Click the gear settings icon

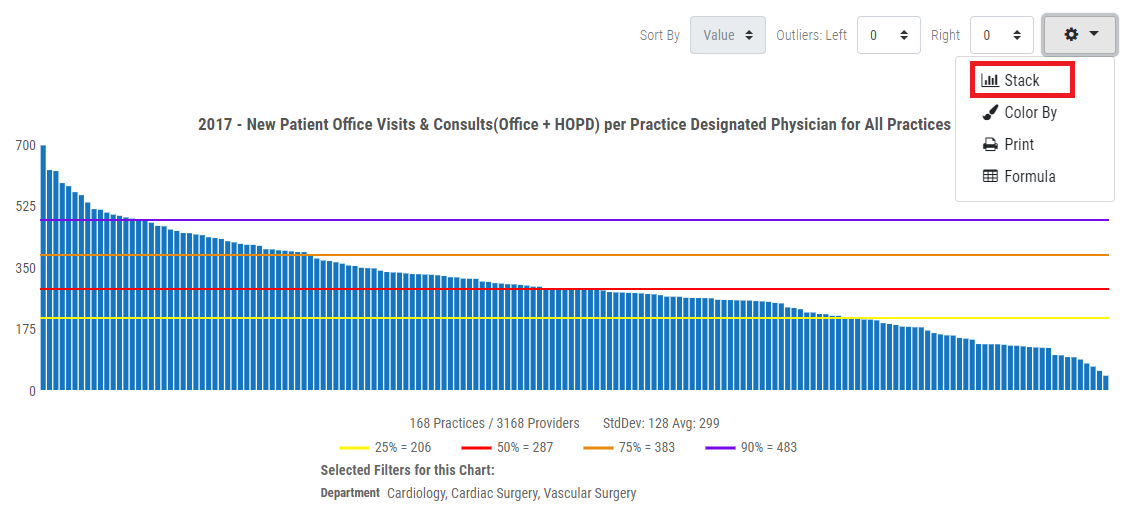[x=1071, y=35]
